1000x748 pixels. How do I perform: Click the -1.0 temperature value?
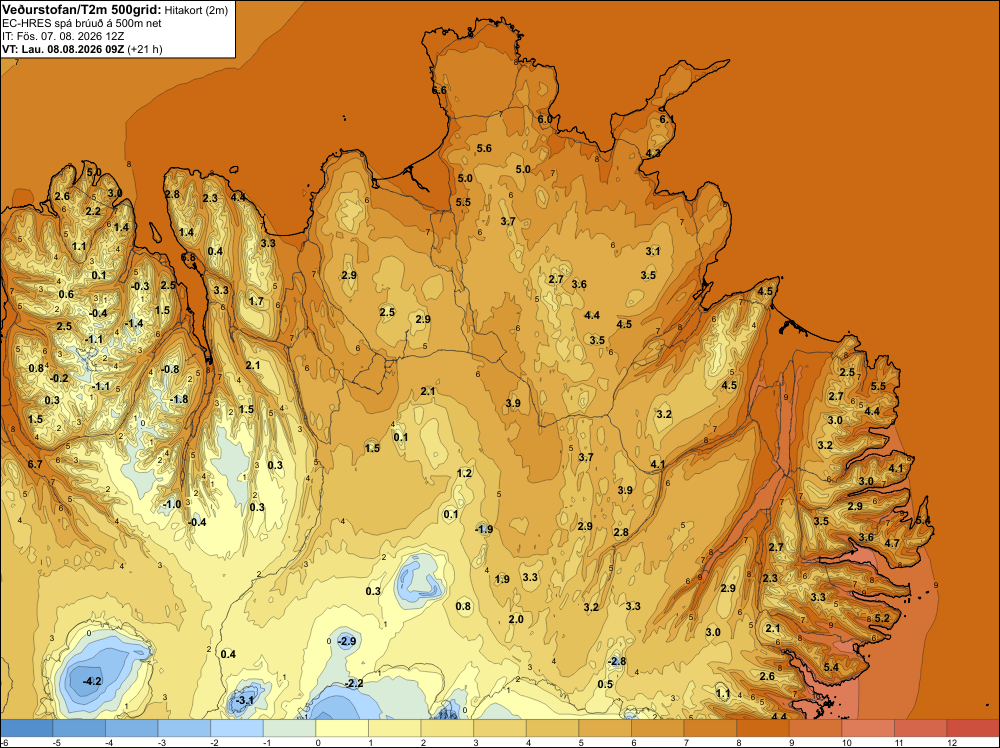point(172,504)
